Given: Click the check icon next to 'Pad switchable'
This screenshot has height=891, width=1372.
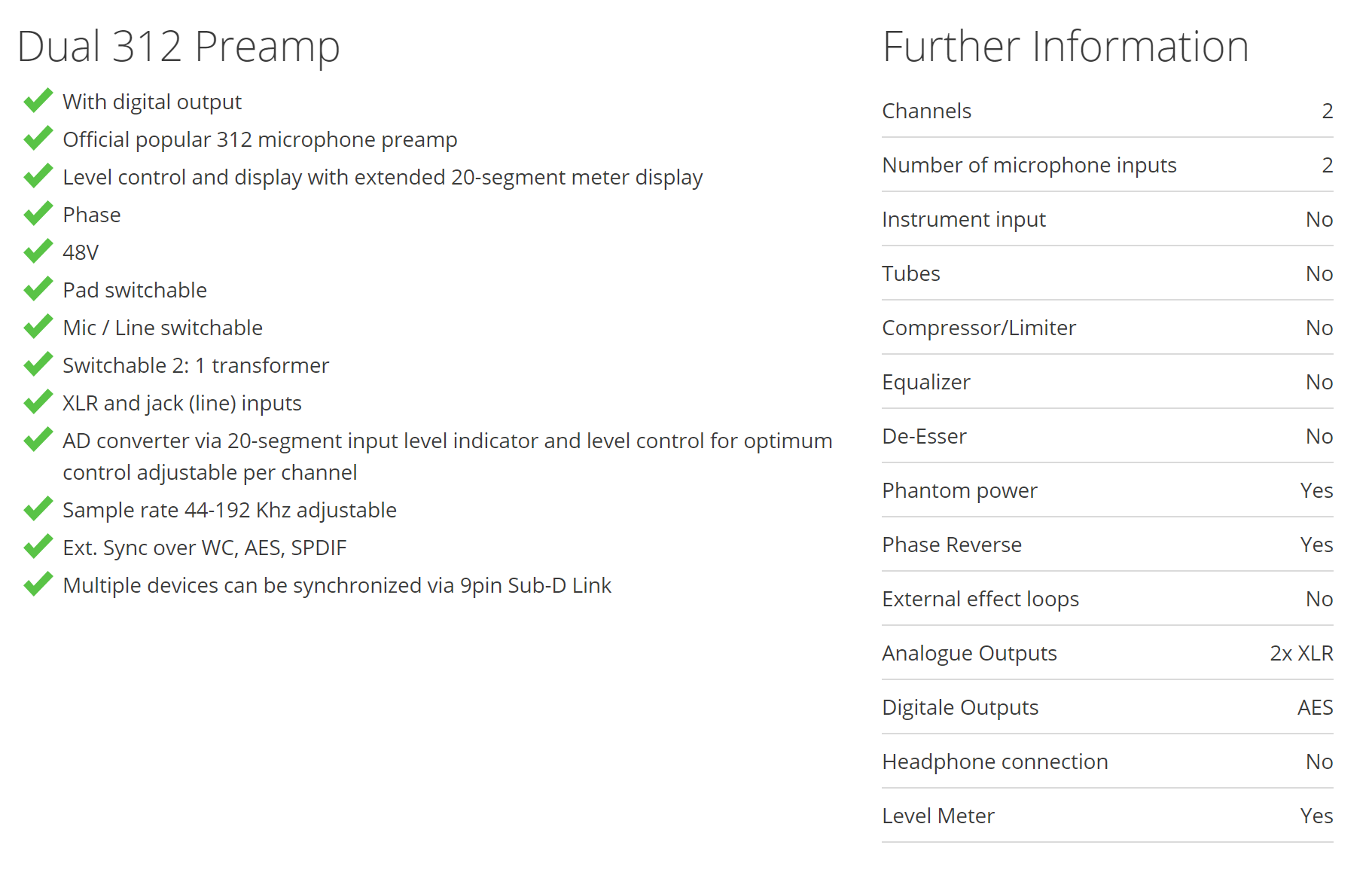Looking at the screenshot, I should 38,288.
